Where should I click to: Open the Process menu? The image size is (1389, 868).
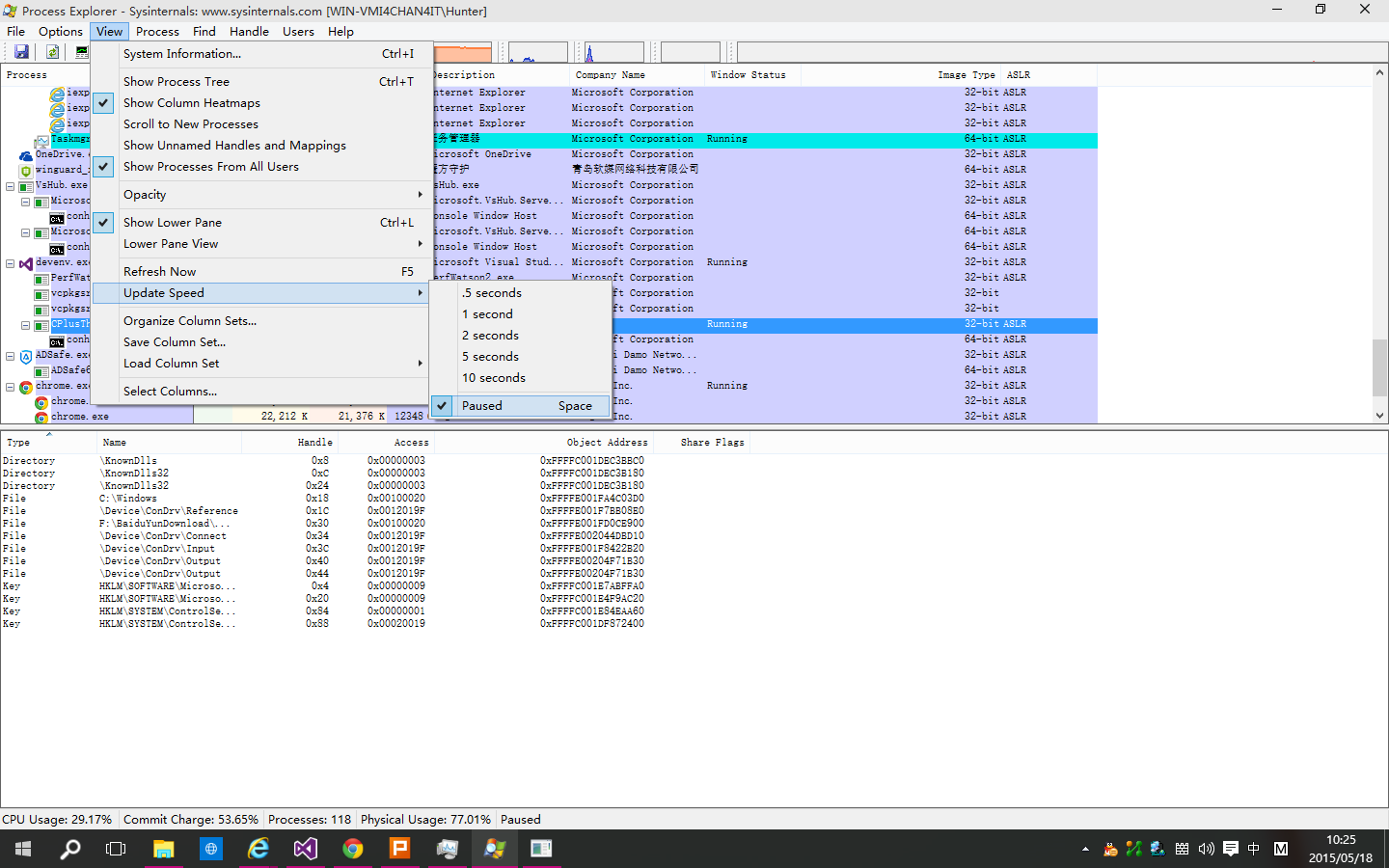pyautogui.click(x=157, y=31)
